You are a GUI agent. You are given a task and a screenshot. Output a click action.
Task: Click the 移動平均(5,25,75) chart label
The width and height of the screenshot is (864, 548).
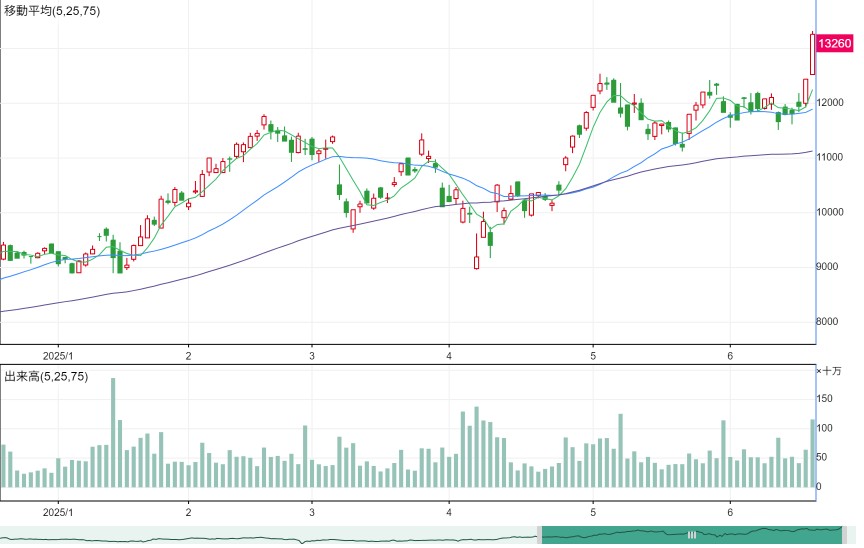click(x=52, y=10)
